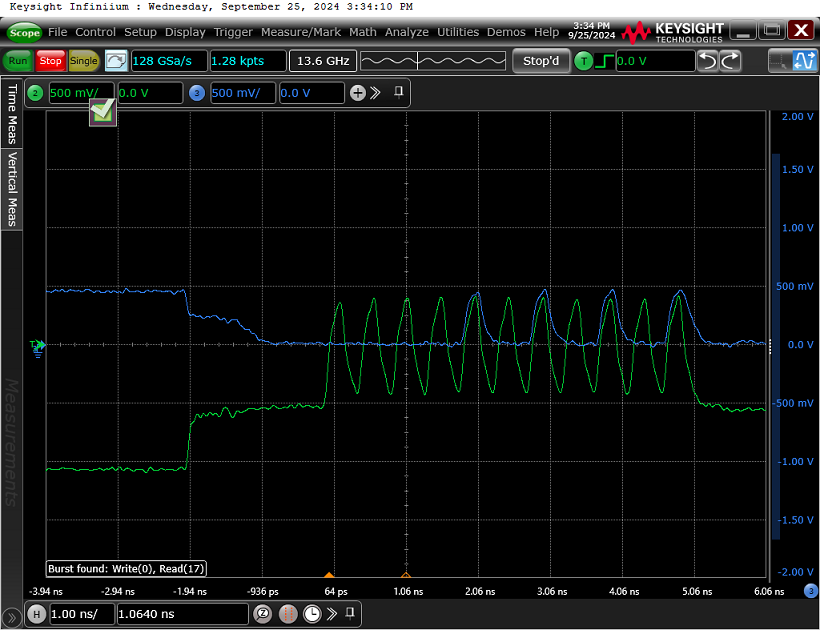Minimize the Infiniium window
The width and height of the screenshot is (820, 630).
pos(743,30)
